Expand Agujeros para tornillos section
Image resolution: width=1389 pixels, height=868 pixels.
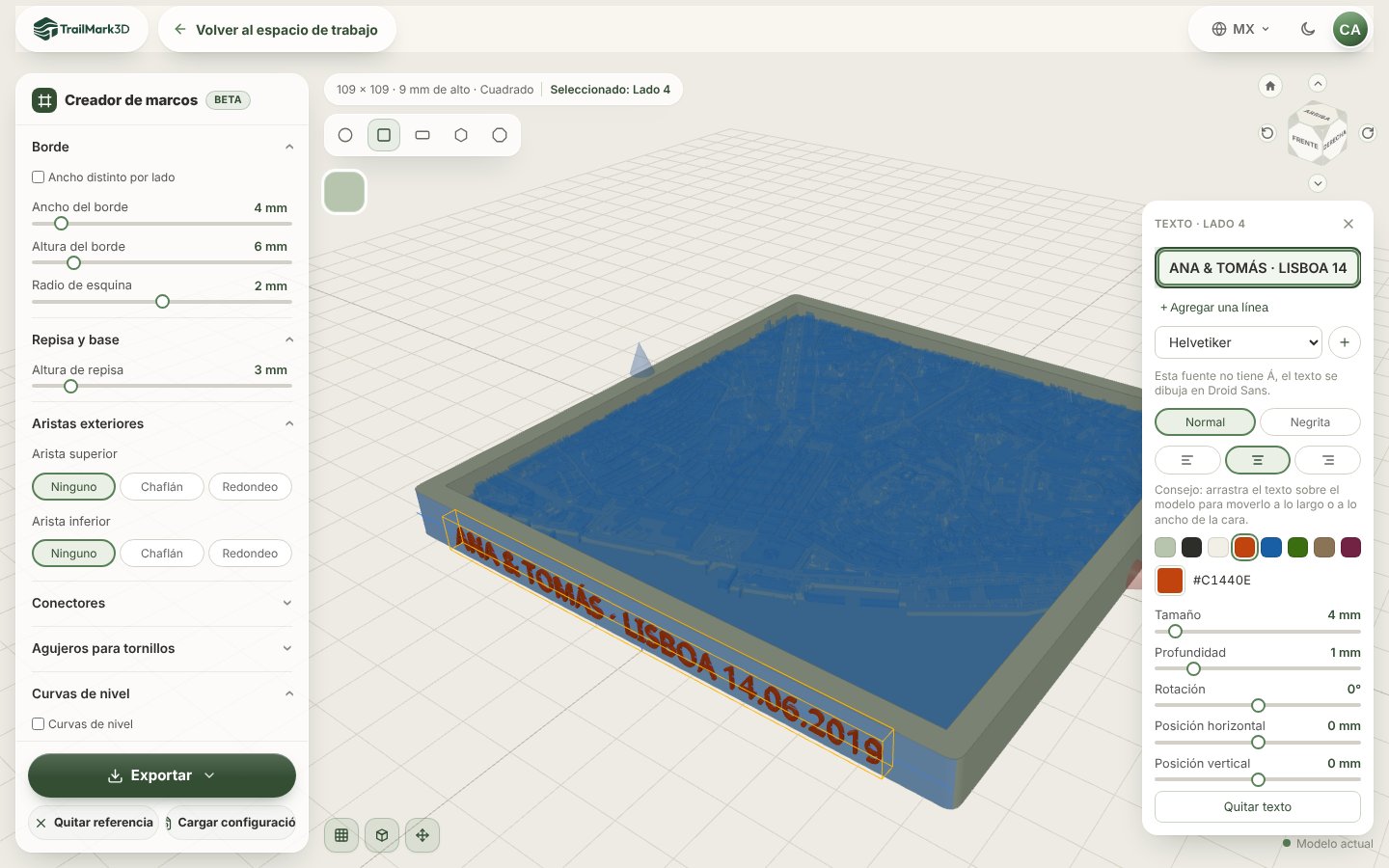pos(162,648)
